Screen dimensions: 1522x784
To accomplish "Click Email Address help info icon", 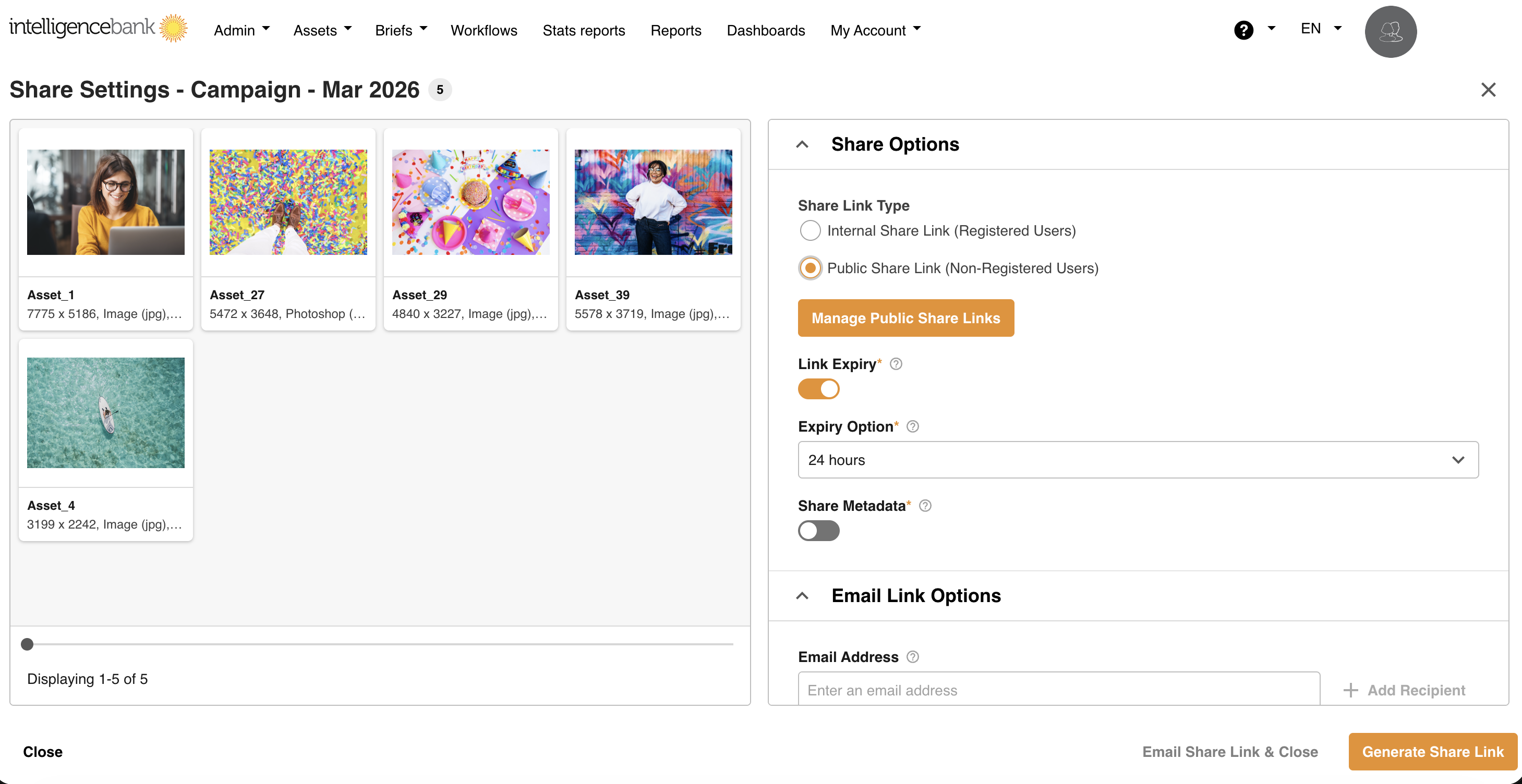I will tap(912, 656).
